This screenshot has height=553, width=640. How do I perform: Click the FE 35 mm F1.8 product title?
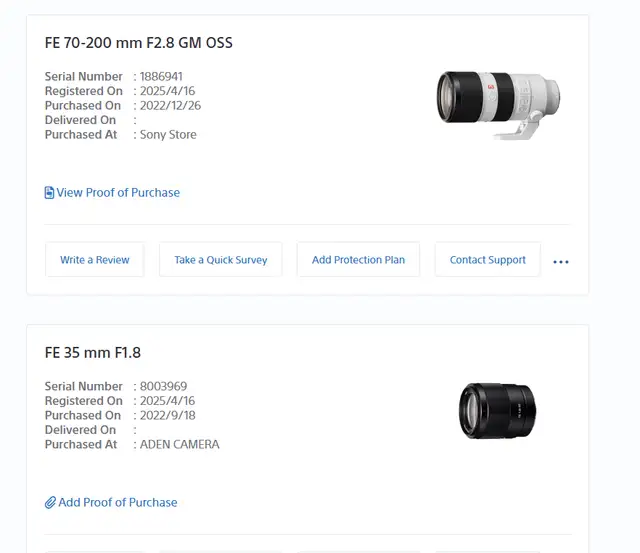point(93,353)
